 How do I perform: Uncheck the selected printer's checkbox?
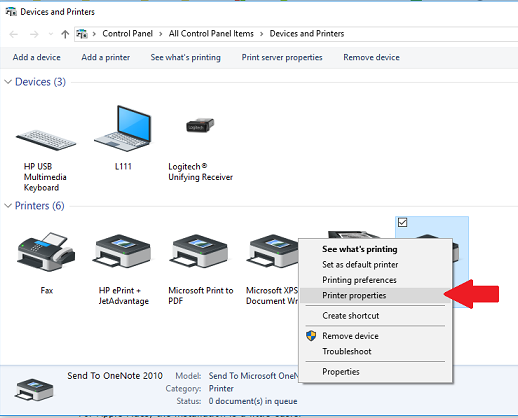click(402, 222)
